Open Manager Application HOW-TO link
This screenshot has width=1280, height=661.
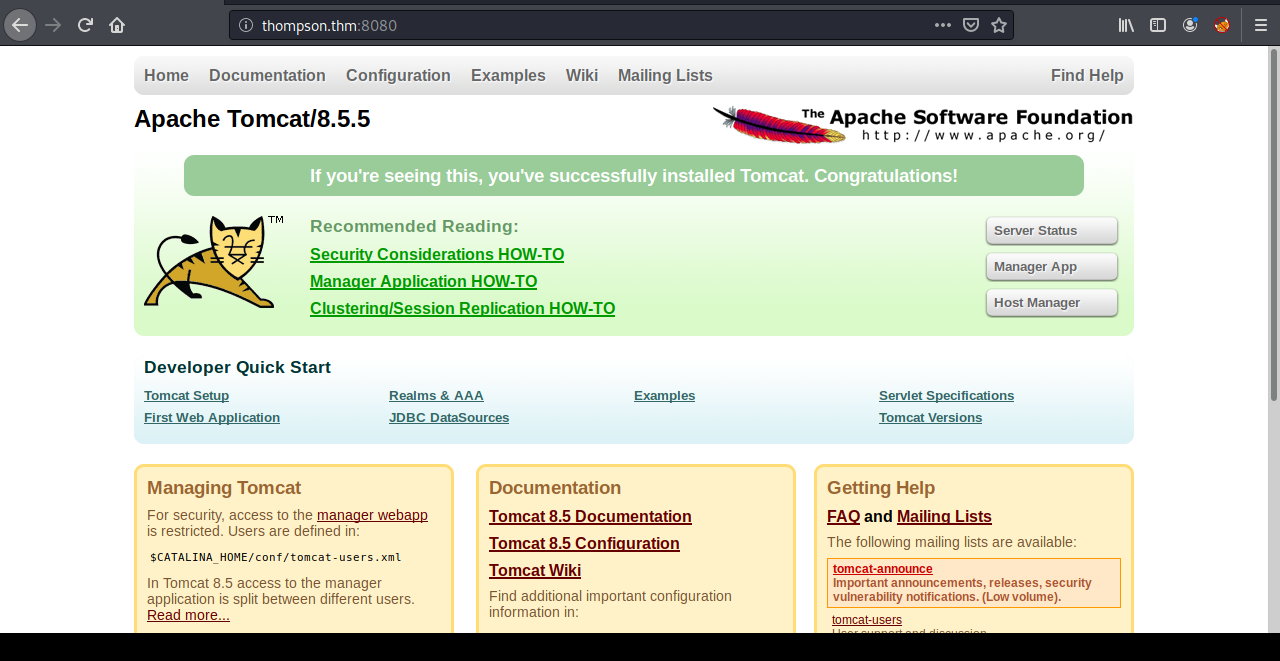(x=424, y=281)
